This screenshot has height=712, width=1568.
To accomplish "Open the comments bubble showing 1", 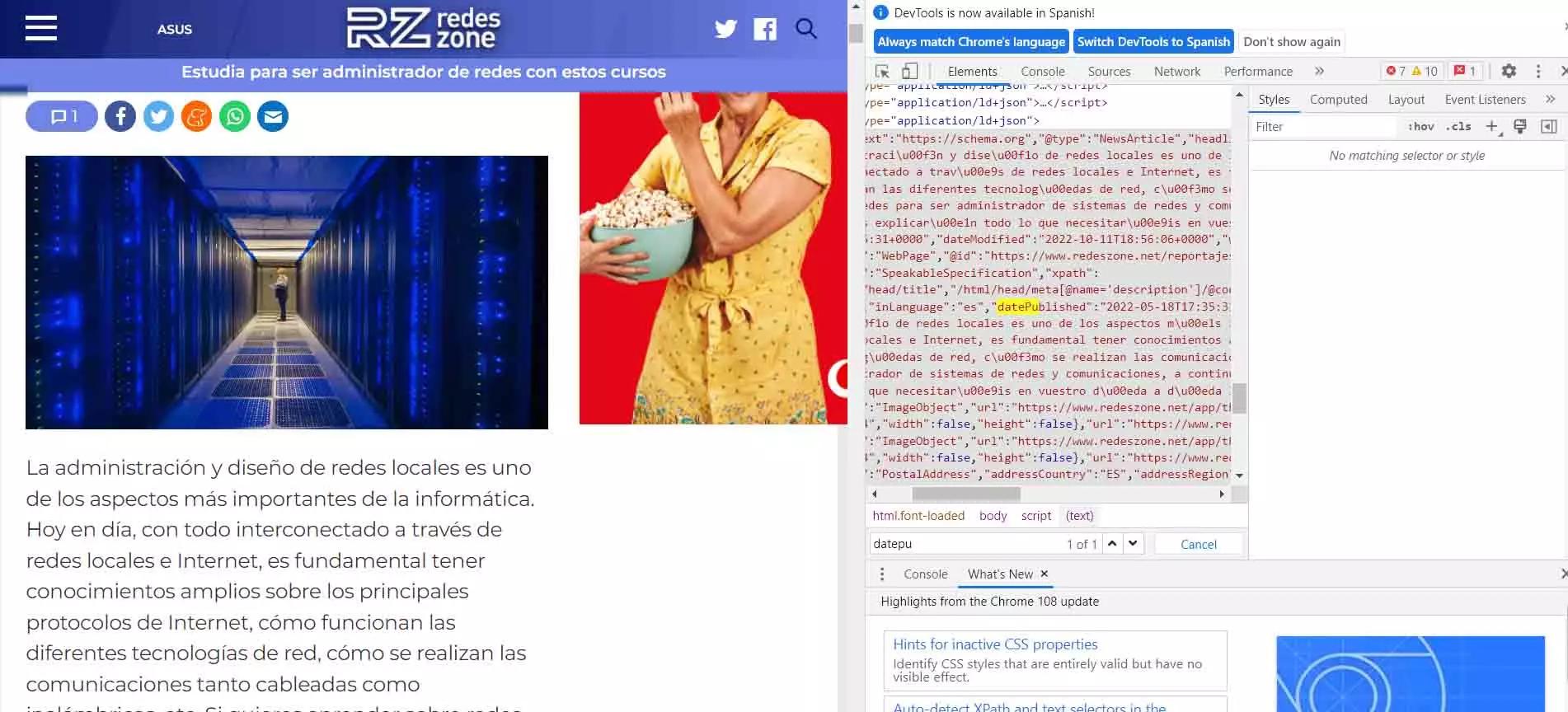I will pyautogui.click(x=62, y=116).
